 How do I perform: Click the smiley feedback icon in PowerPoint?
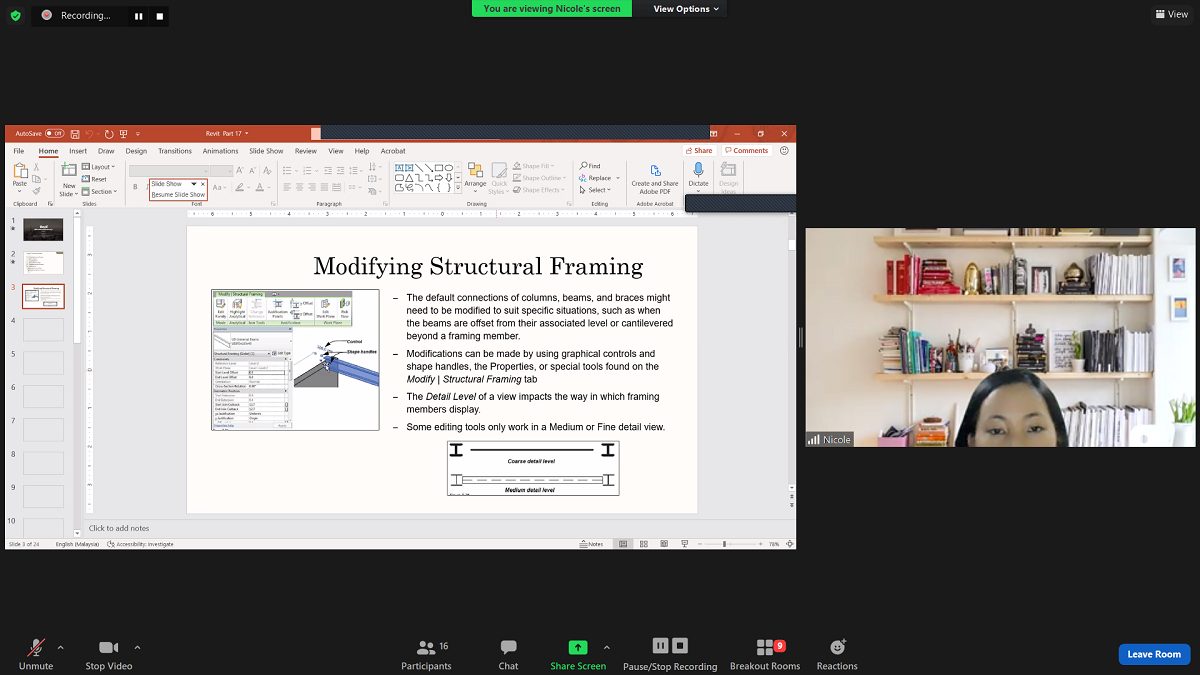[784, 151]
